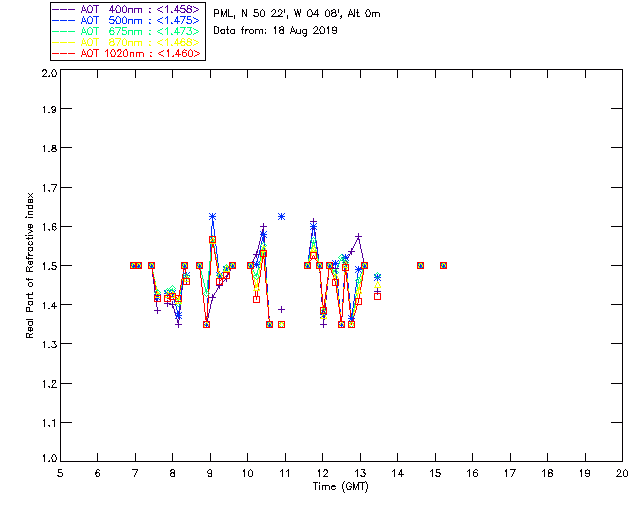Click the AOT 400nm legend entry
This screenshot has width=640, height=512.
[x=126, y=9]
